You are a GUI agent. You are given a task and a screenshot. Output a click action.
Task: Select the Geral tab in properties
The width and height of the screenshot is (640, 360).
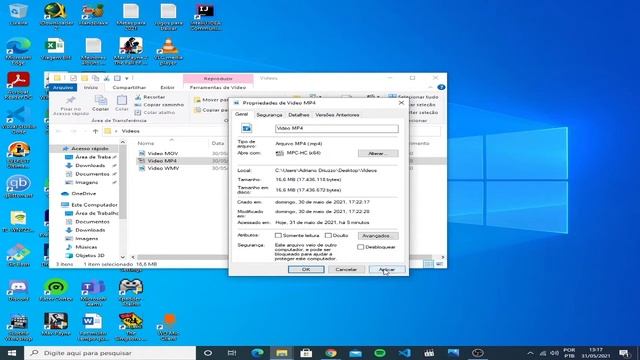(x=241, y=114)
